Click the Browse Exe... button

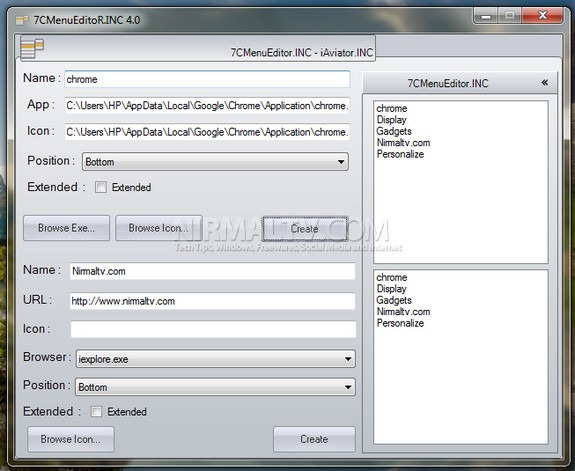[x=66, y=228]
